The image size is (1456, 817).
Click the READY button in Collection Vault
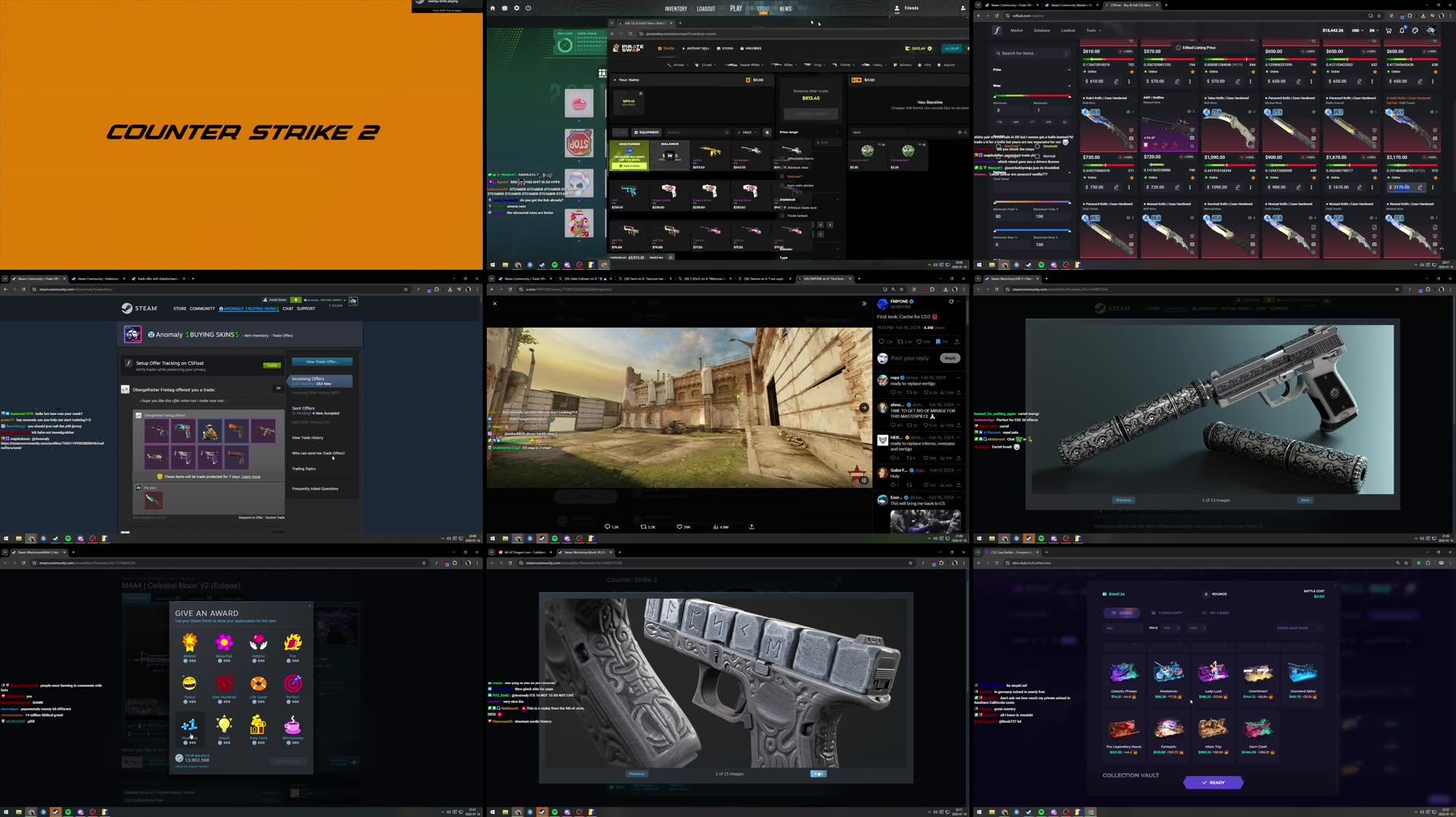pos(1213,782)
